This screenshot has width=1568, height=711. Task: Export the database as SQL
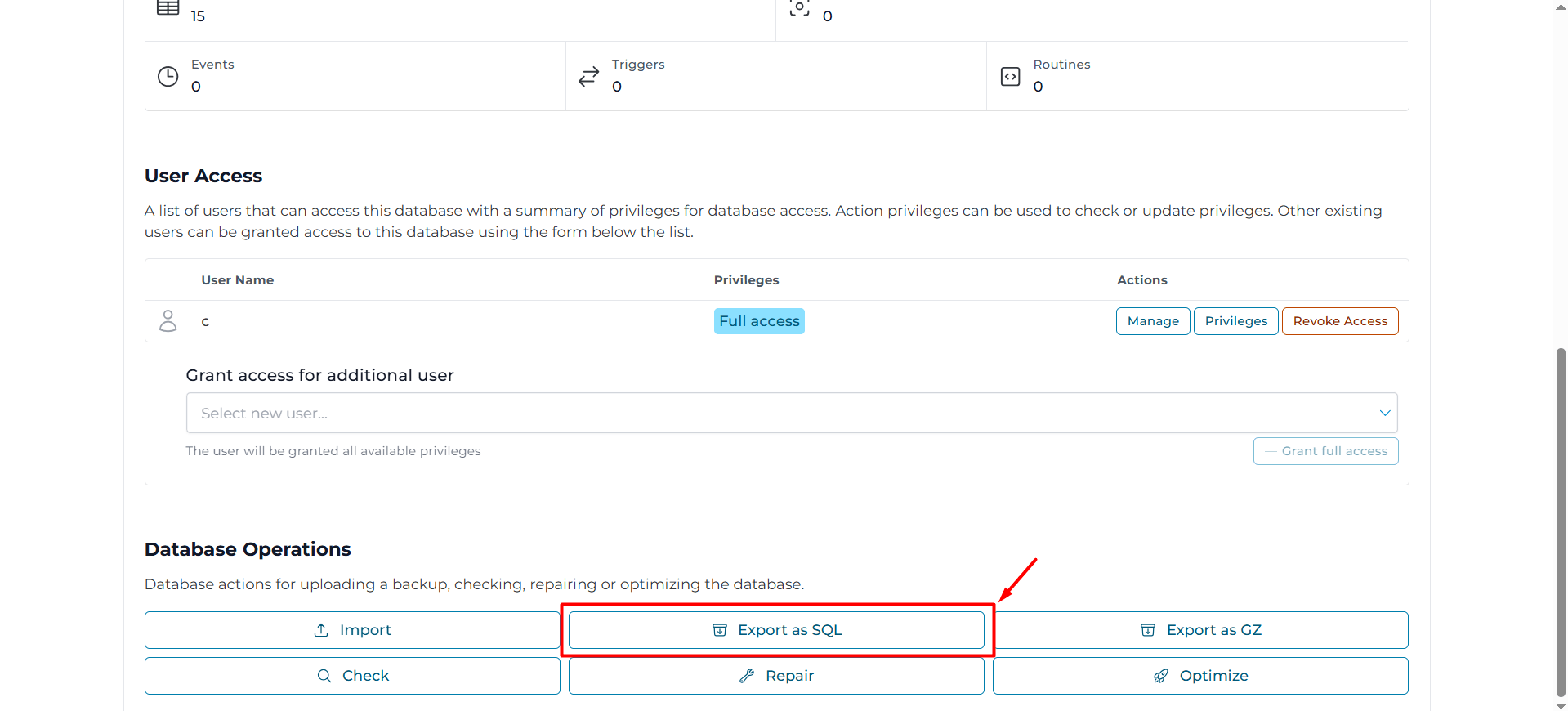776,630
